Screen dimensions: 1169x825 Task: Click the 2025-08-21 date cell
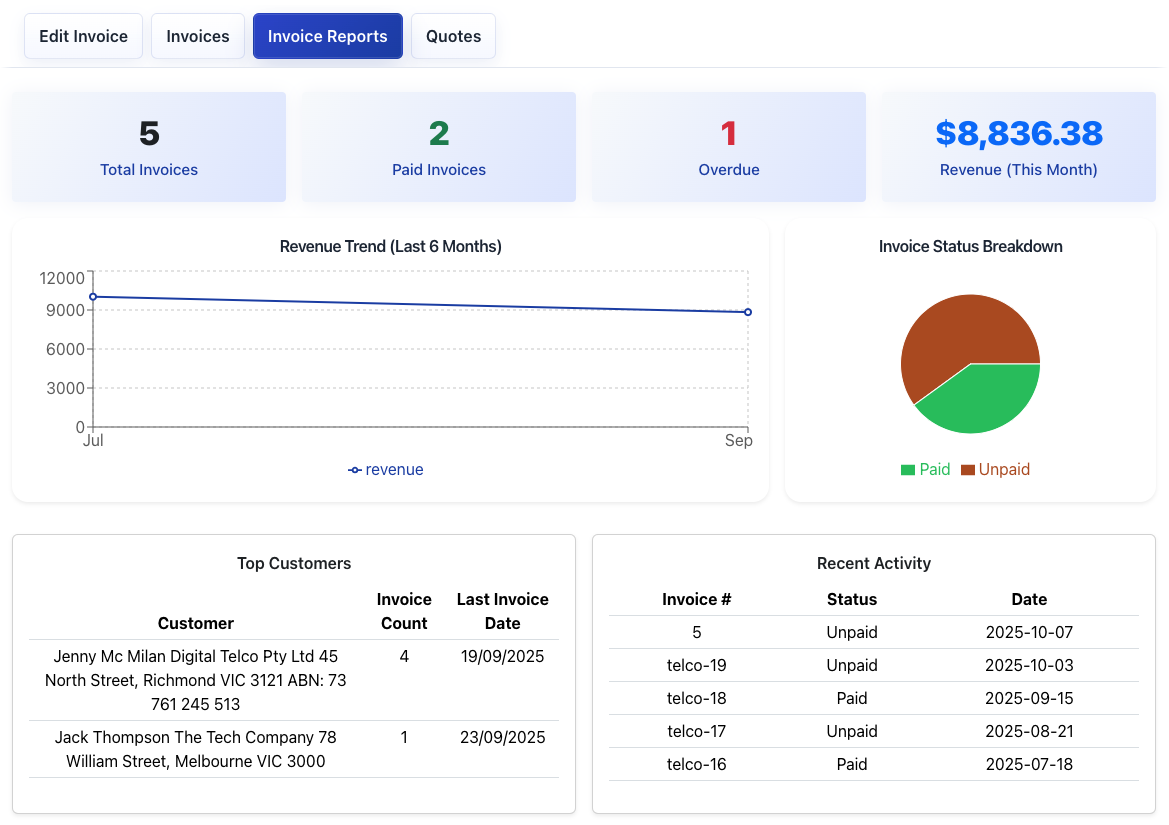point(1029,731)
